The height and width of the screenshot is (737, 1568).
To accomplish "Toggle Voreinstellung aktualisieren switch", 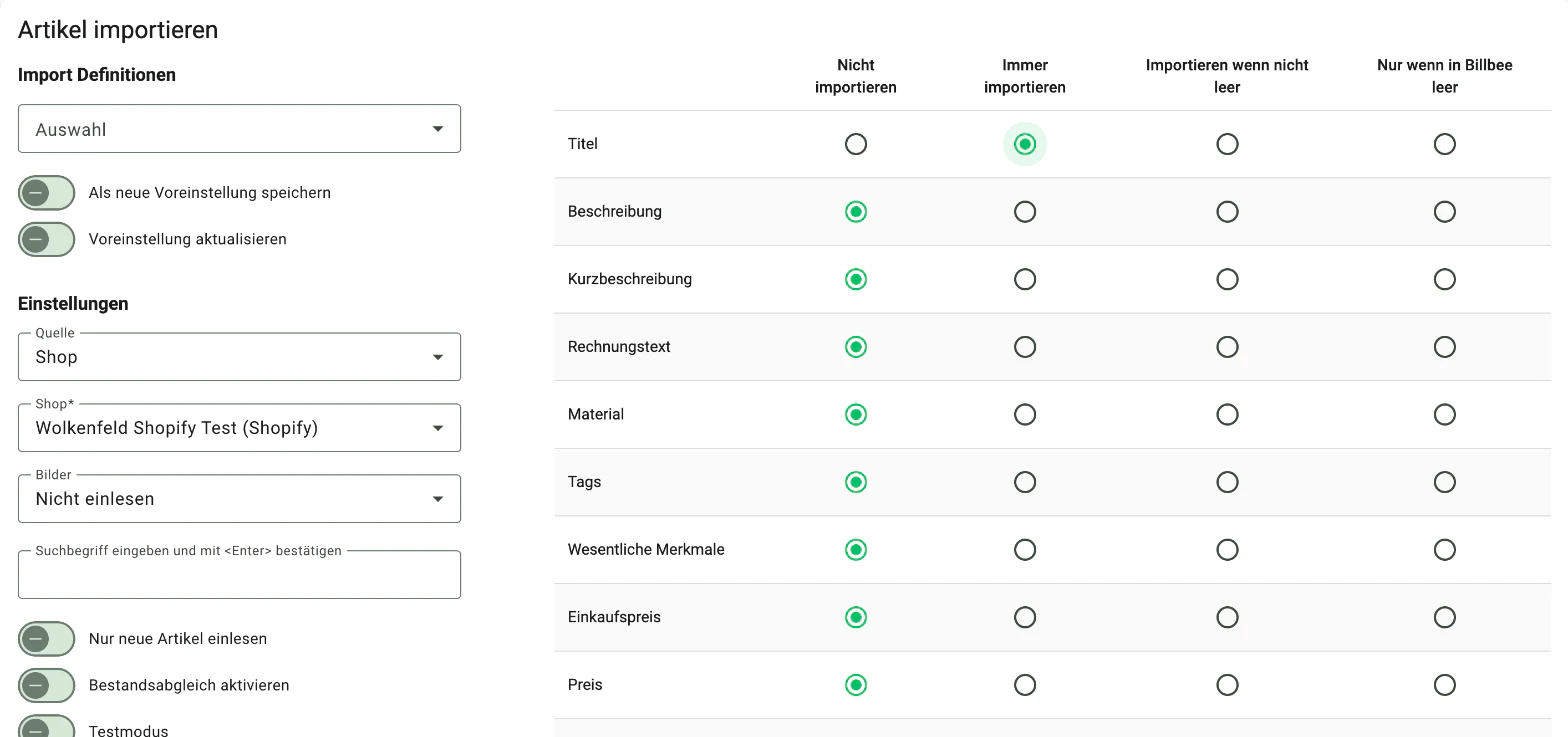I will (x=47, y=240).
